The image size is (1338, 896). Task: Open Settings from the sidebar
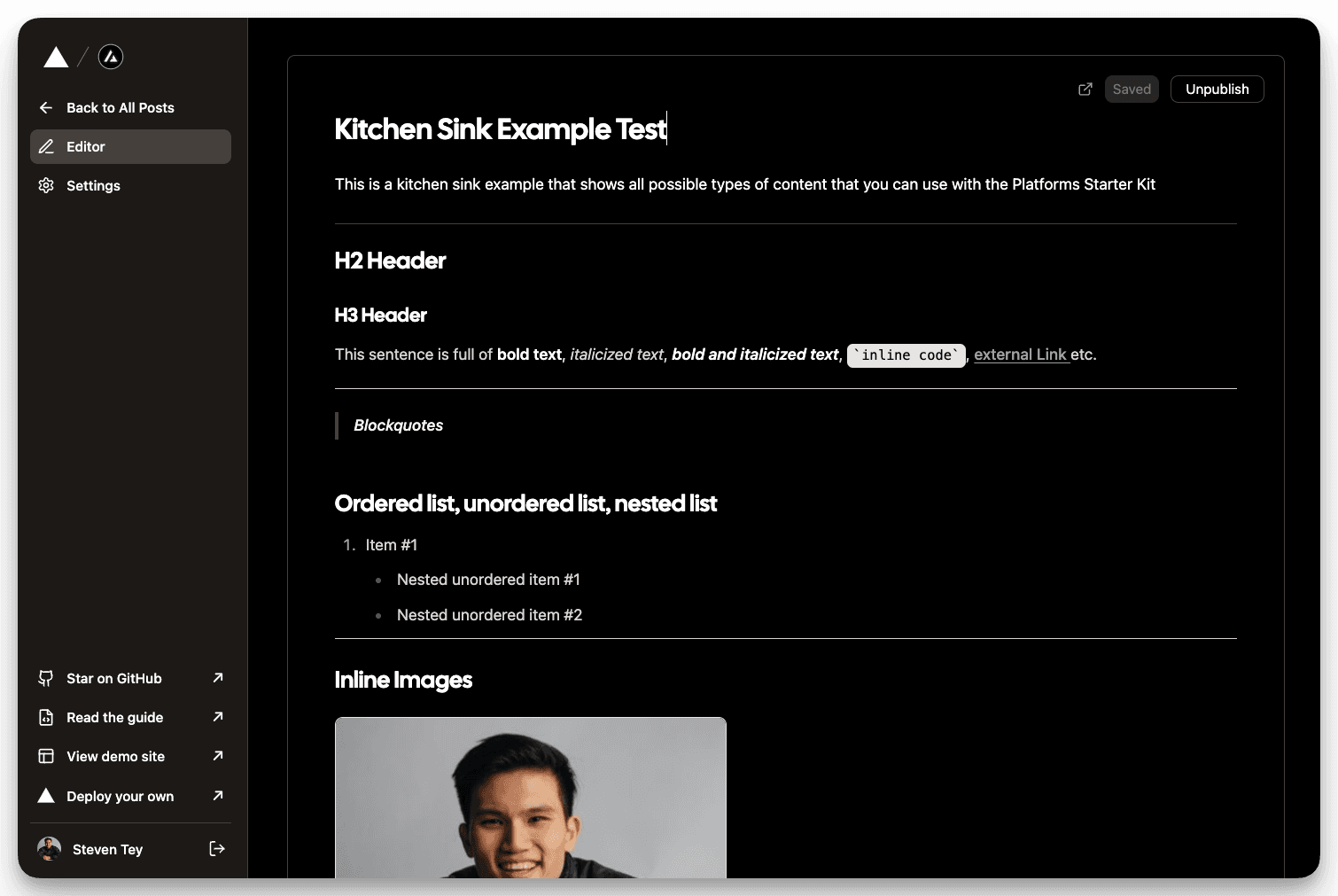coord(93,186)
